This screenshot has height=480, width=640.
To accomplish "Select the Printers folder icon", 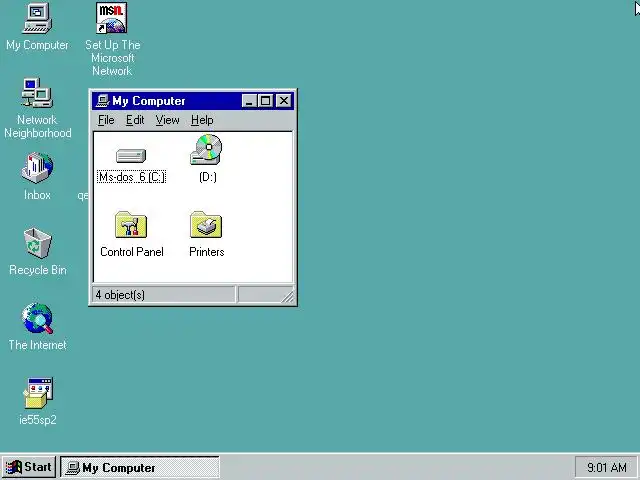I will [x=206, y=224].
